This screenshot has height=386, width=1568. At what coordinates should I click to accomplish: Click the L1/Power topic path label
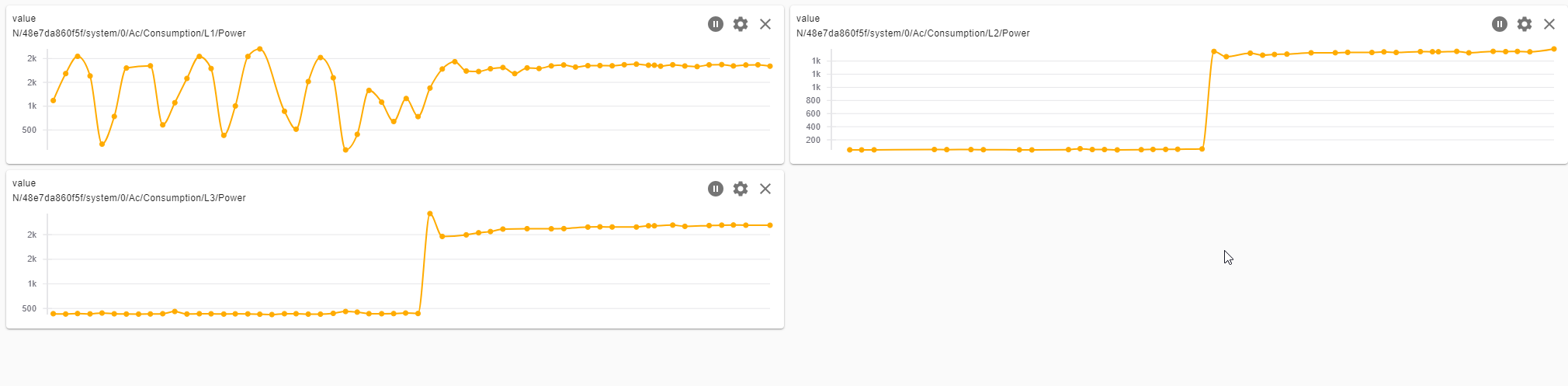[x=129, y=33]
